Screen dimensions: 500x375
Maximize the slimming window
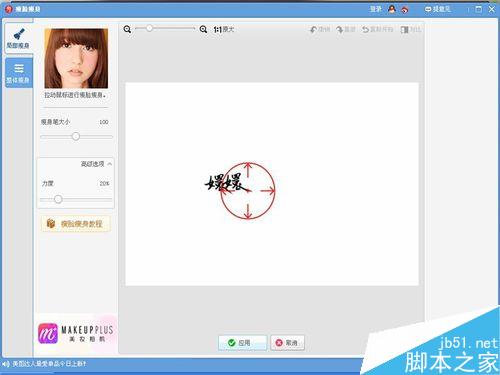pyautogui.click(x=479, y=9)
